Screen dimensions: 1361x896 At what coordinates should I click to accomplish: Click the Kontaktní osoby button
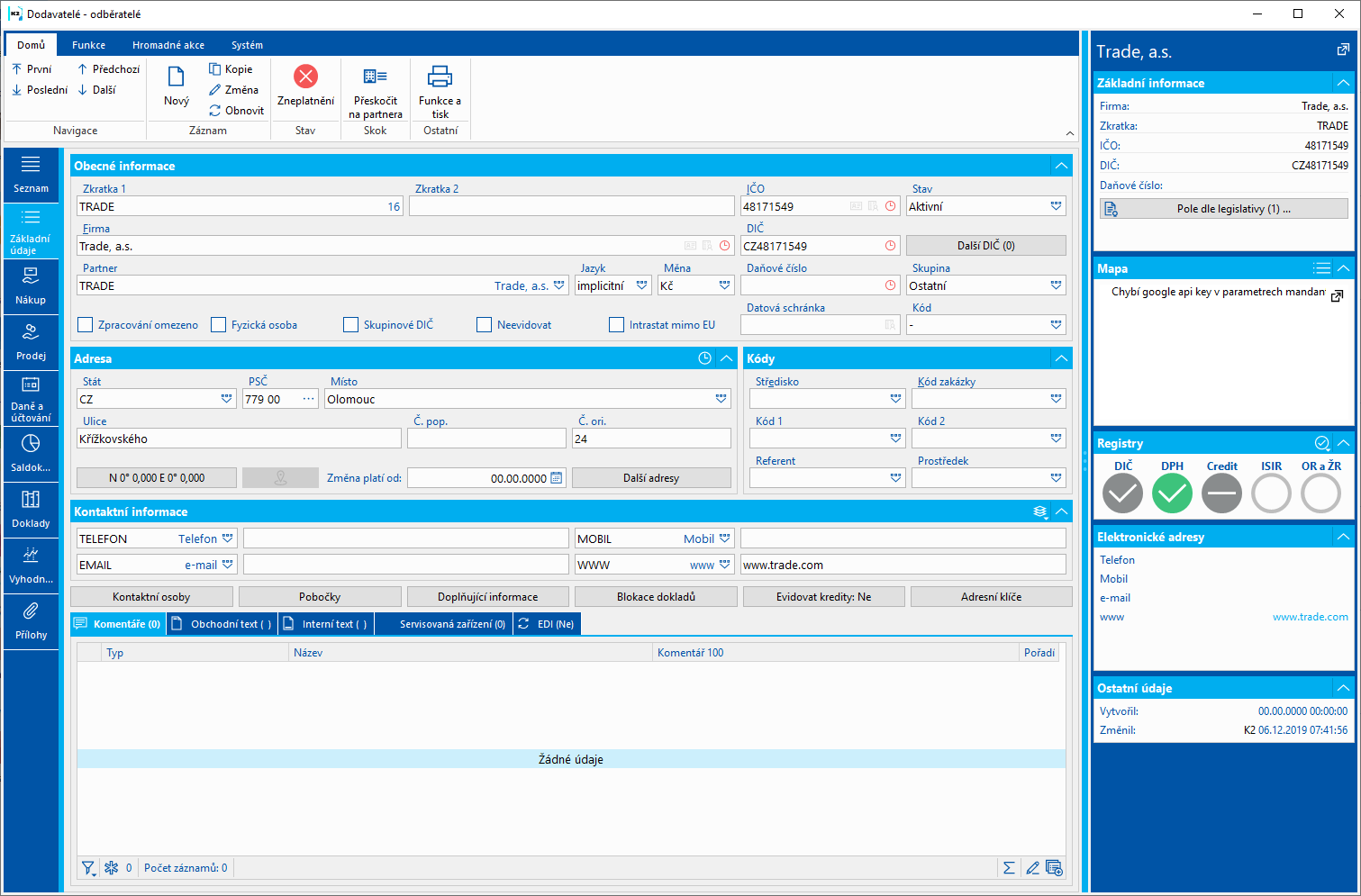pyautogui.click(x=151, y=597)
